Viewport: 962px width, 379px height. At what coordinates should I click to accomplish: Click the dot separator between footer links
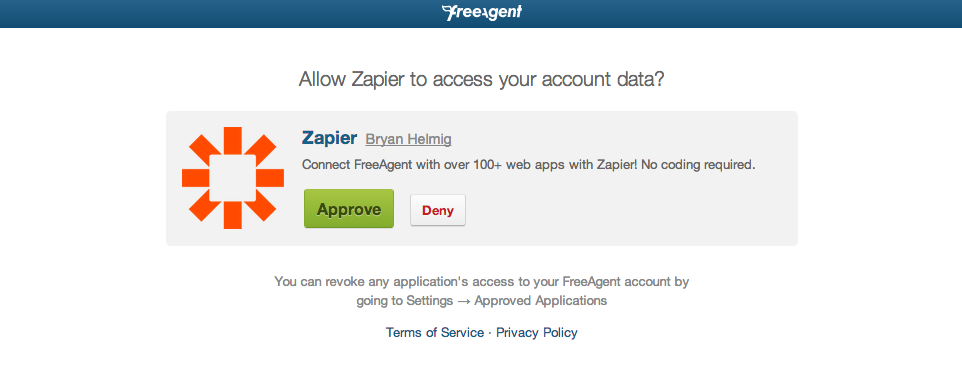[x=490, y=333]
